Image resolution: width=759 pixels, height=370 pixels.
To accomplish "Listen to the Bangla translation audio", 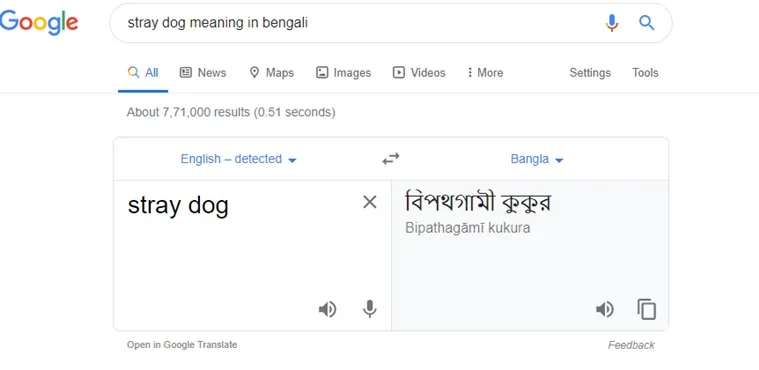I will click(x=605, y=309).
